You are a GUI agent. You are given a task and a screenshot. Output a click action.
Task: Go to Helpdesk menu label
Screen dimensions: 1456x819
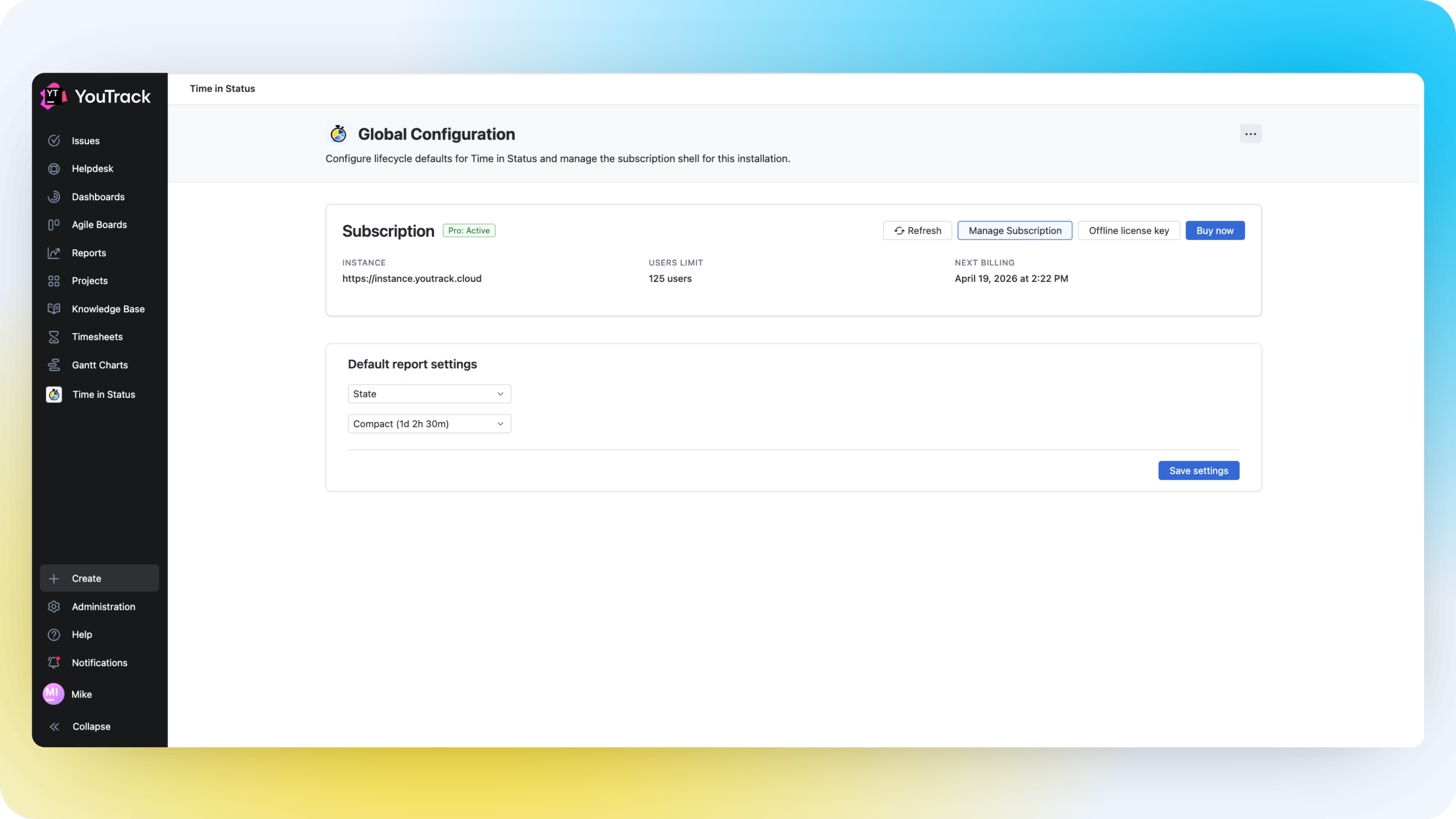pyautogui.click(x=92, y=168)
